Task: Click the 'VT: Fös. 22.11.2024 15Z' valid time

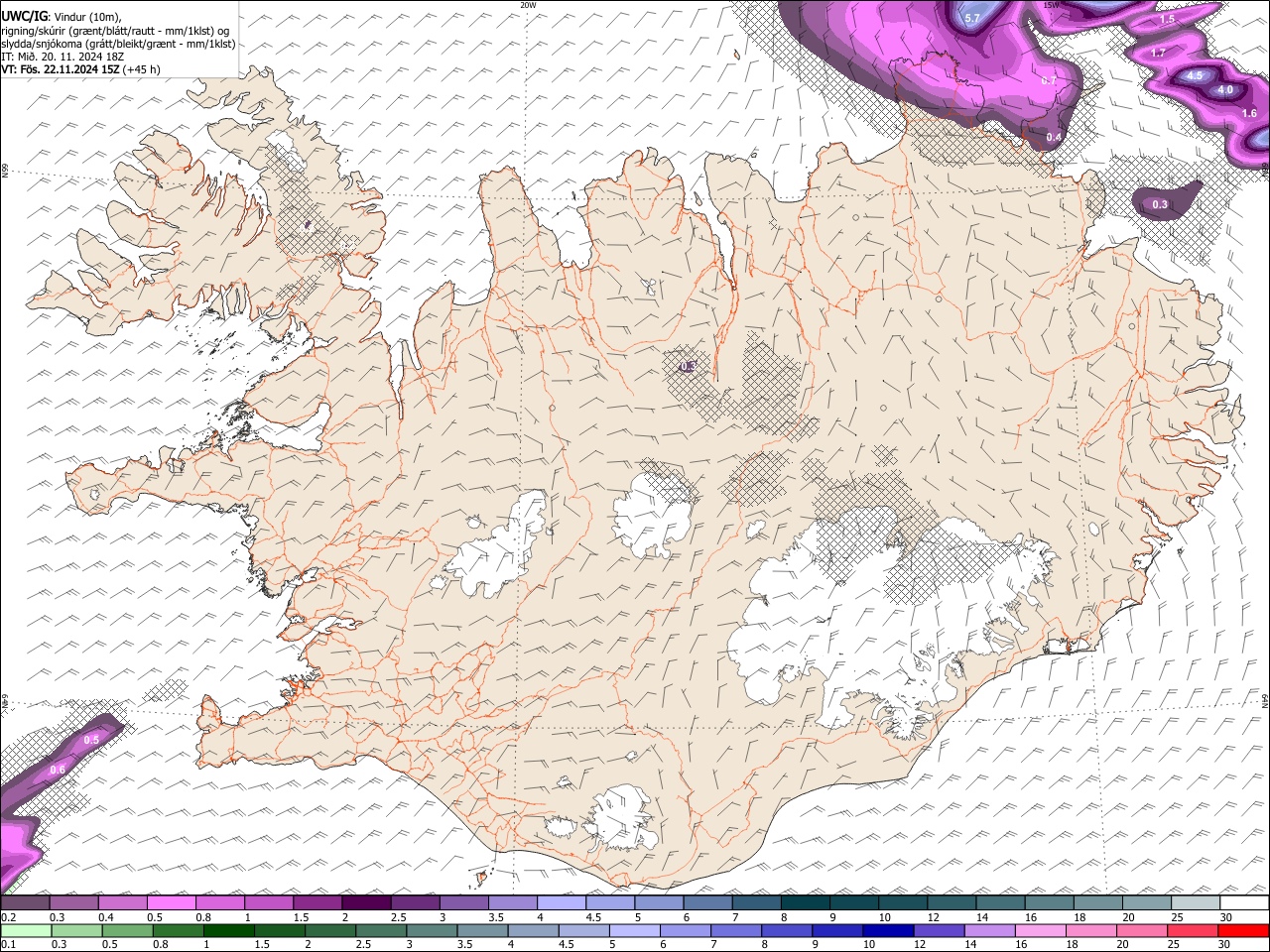Action: click(60, 69)
